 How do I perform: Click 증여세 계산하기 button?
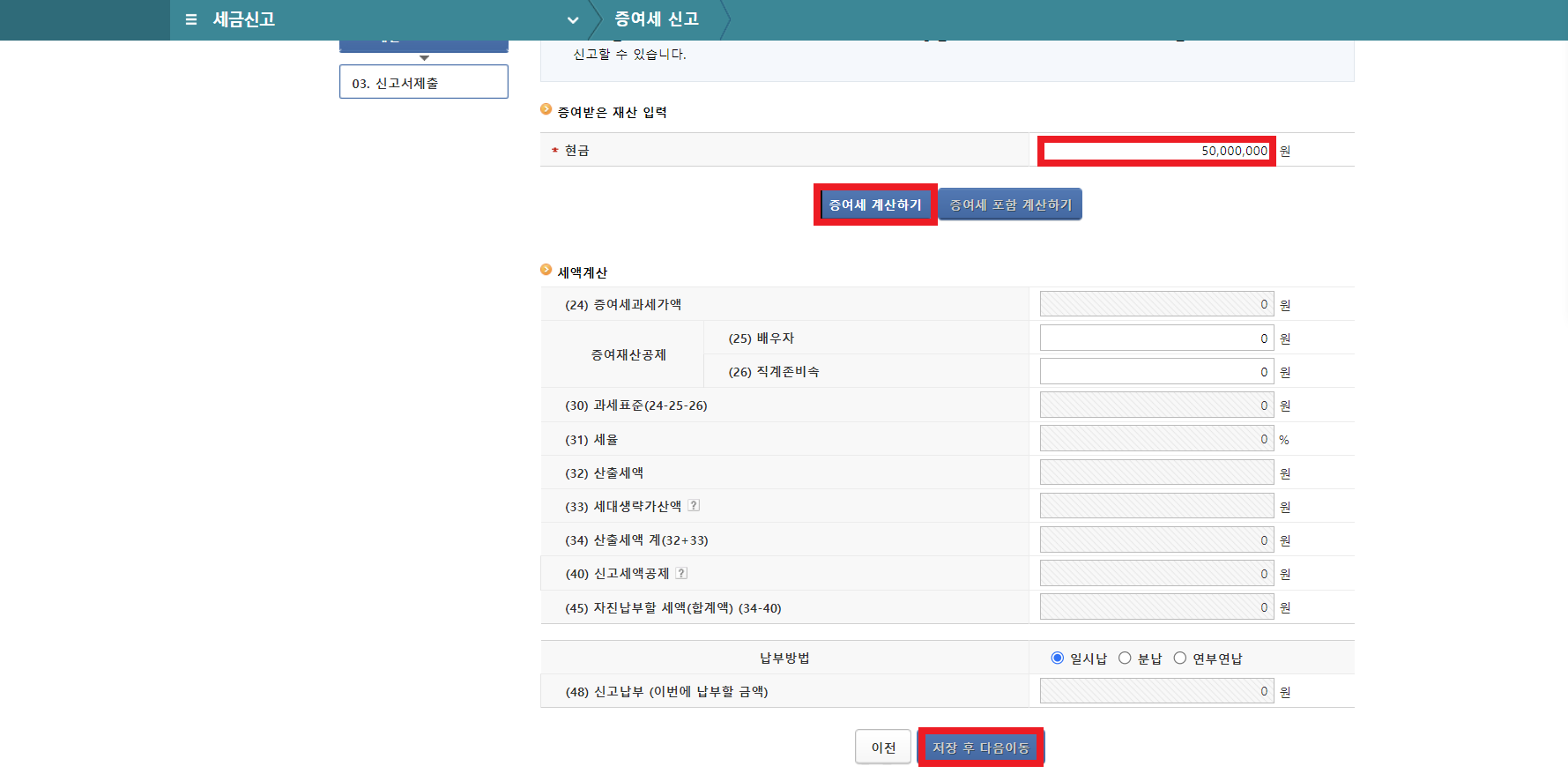(875, 205)
